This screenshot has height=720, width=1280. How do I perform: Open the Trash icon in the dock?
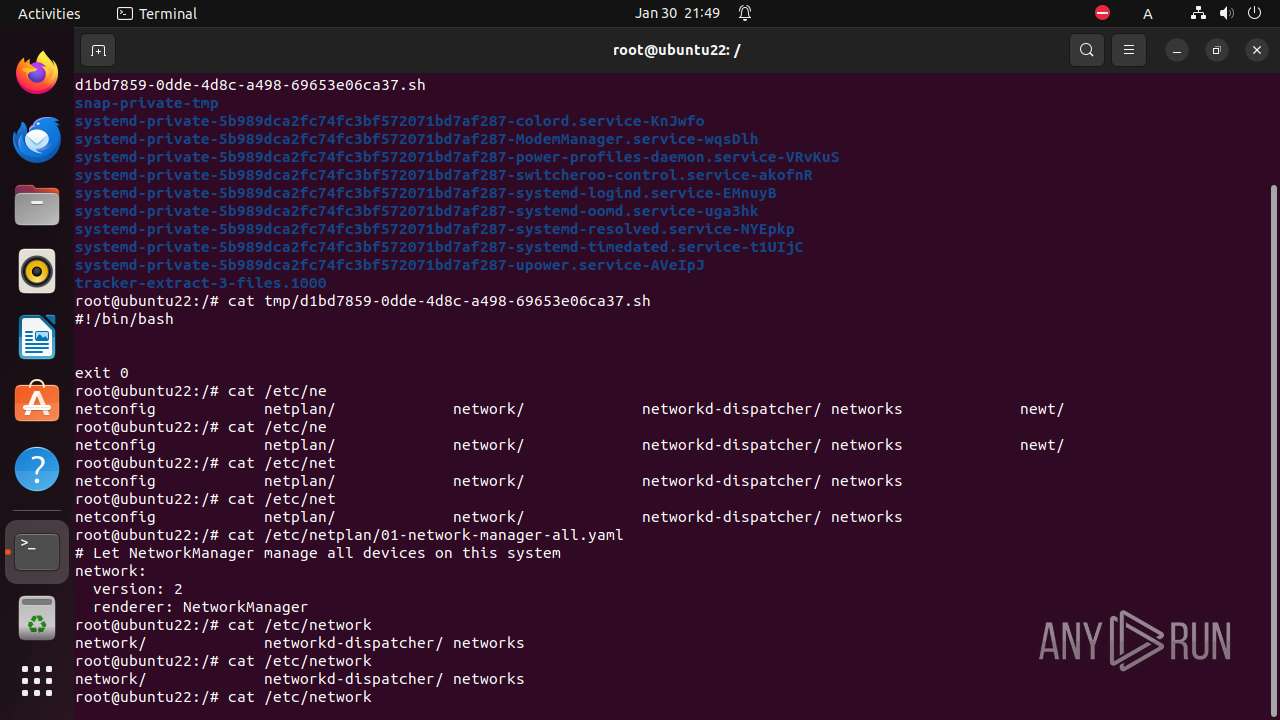click(x=37, y=618)
